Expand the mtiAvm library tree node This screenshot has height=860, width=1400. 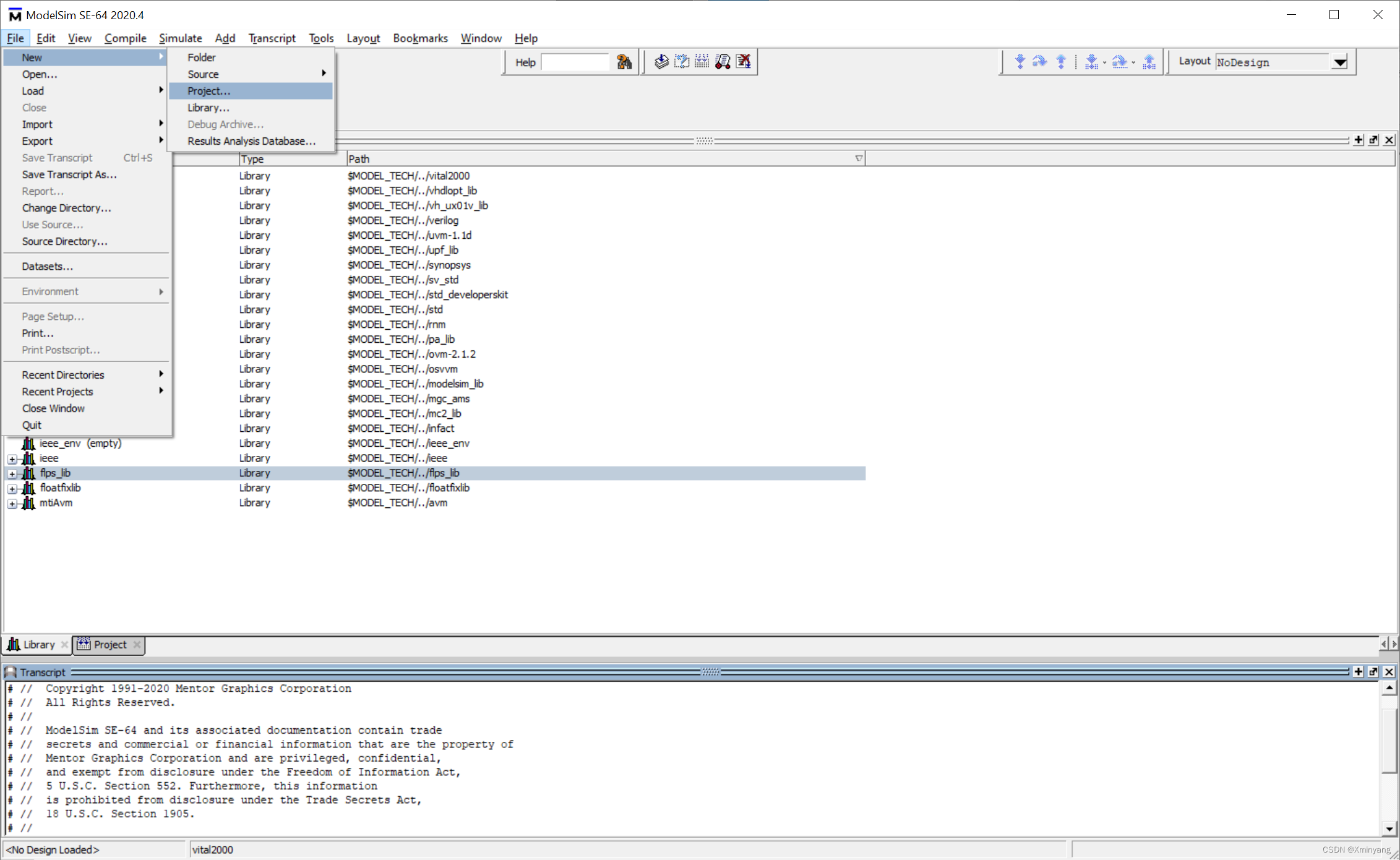[x=12, y=504]
